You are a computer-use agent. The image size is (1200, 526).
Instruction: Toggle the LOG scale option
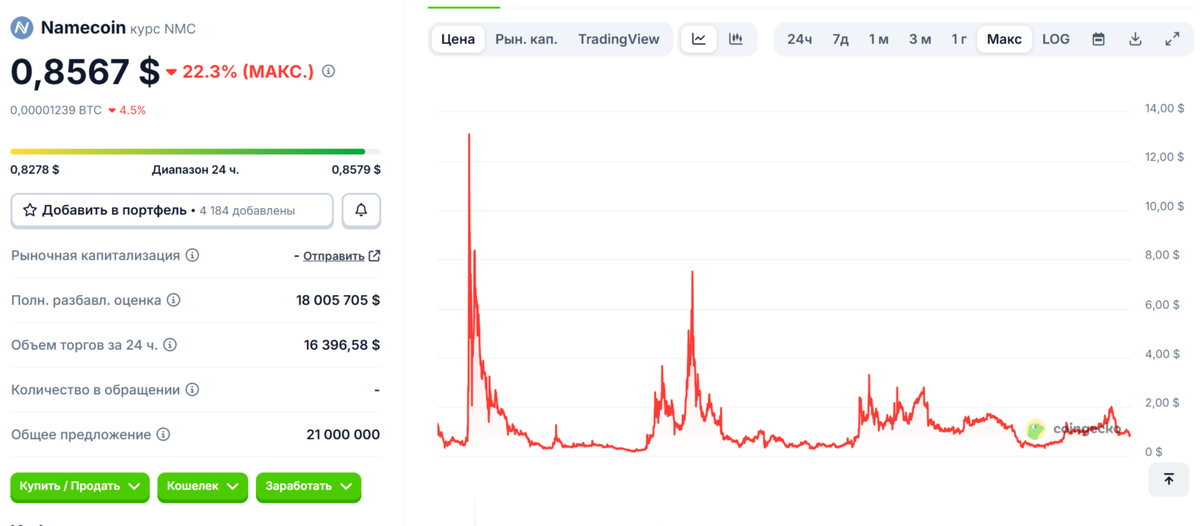(1056, 39)
